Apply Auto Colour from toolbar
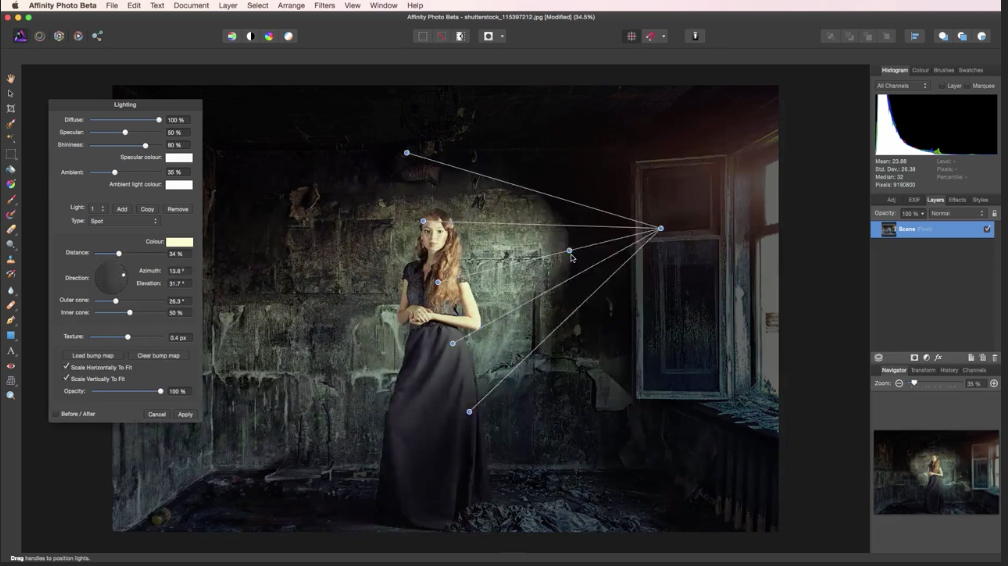Viewport: 1008px width, 566px height. click(269, 36)
